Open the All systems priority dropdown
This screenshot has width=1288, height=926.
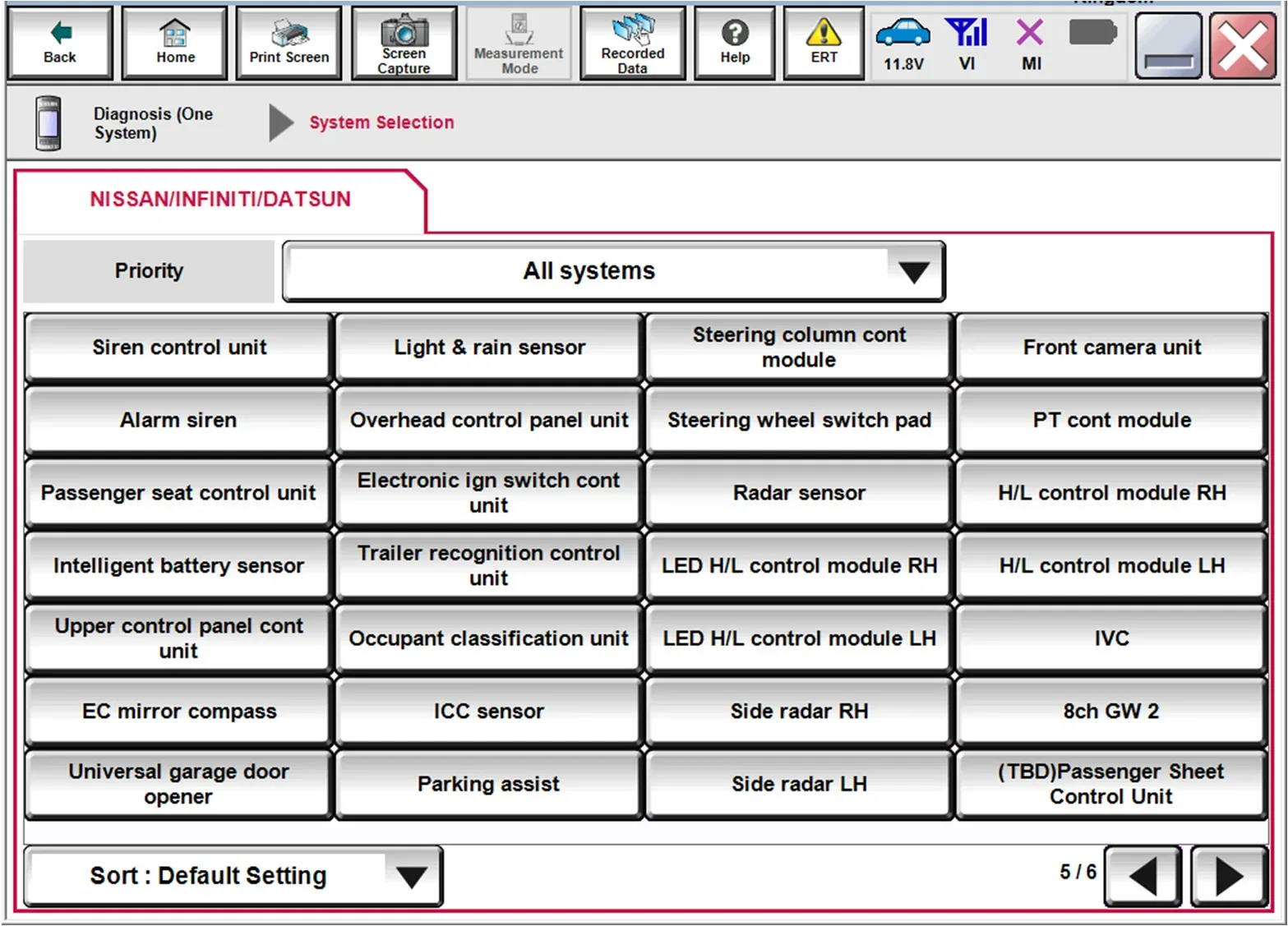coord(614,271)
